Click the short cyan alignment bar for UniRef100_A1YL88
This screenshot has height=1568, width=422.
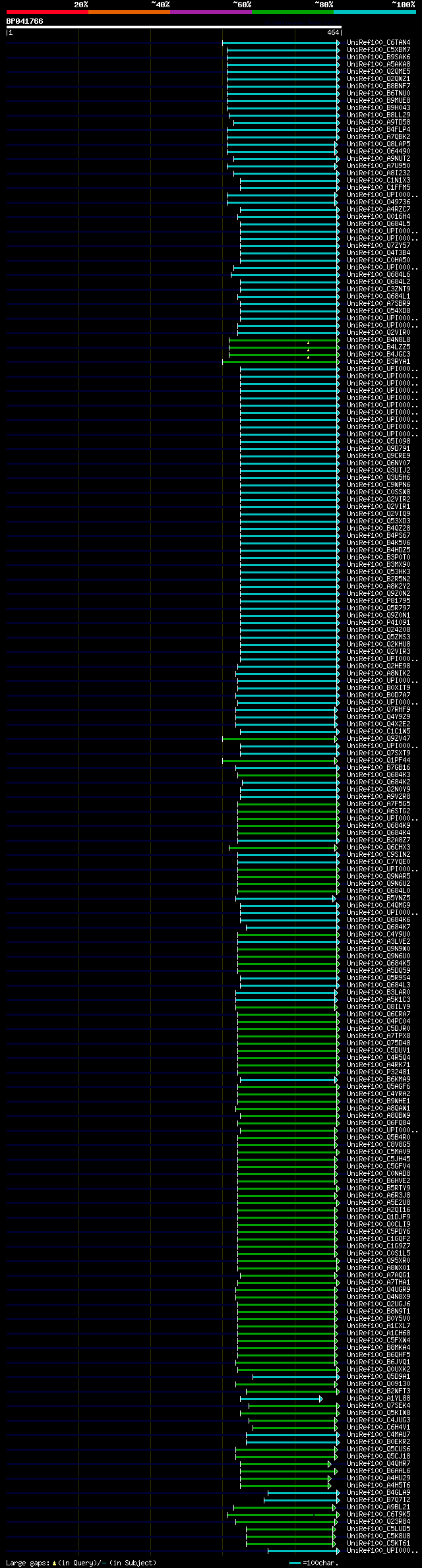[x=281, y=1399]
